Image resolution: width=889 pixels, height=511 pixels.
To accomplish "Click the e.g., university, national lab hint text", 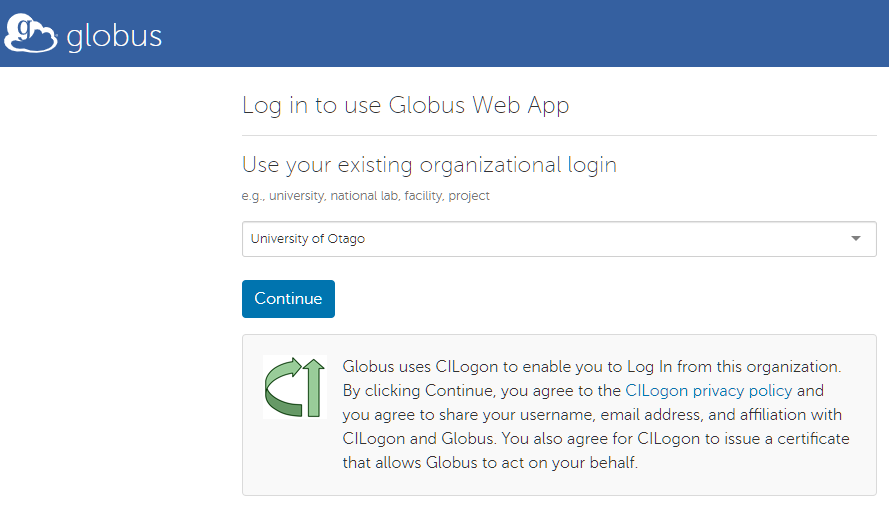I will pos(365,196).
